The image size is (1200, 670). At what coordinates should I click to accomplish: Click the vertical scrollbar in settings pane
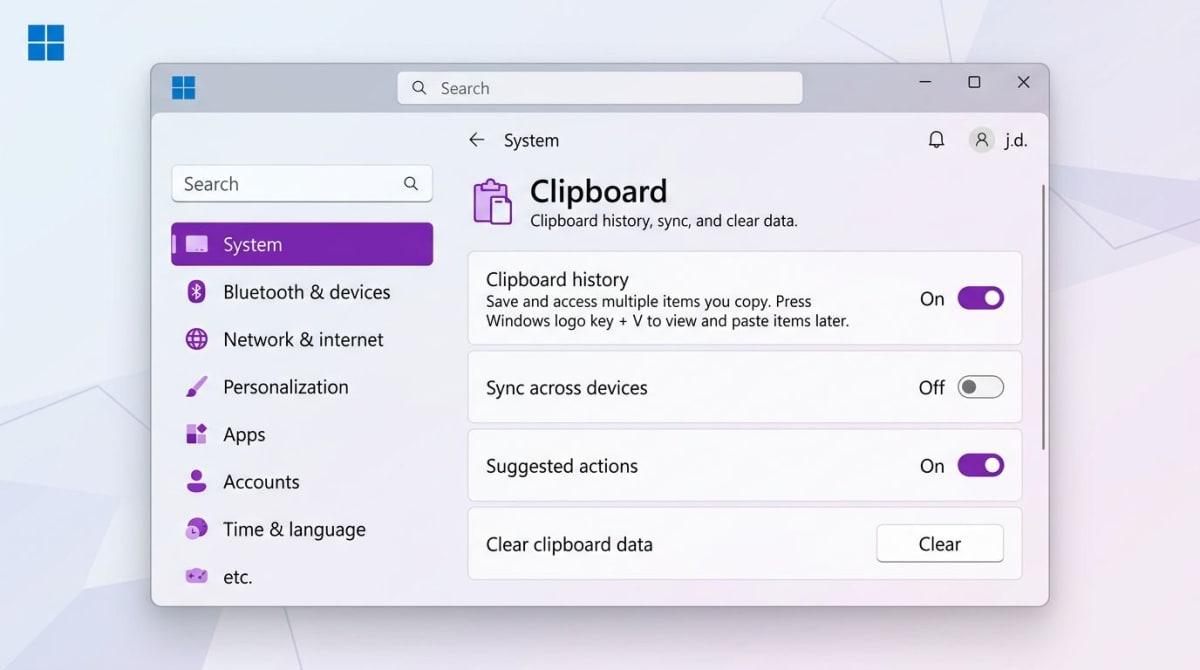(1043, 316)
